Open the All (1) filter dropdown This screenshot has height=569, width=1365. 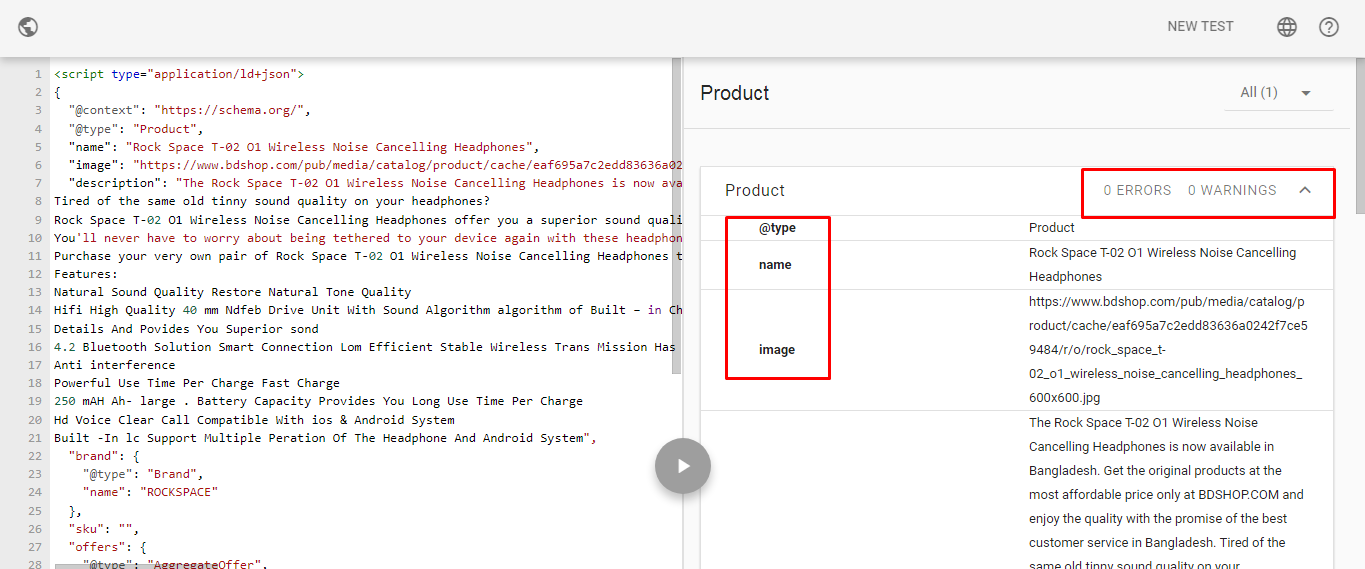1277,93
